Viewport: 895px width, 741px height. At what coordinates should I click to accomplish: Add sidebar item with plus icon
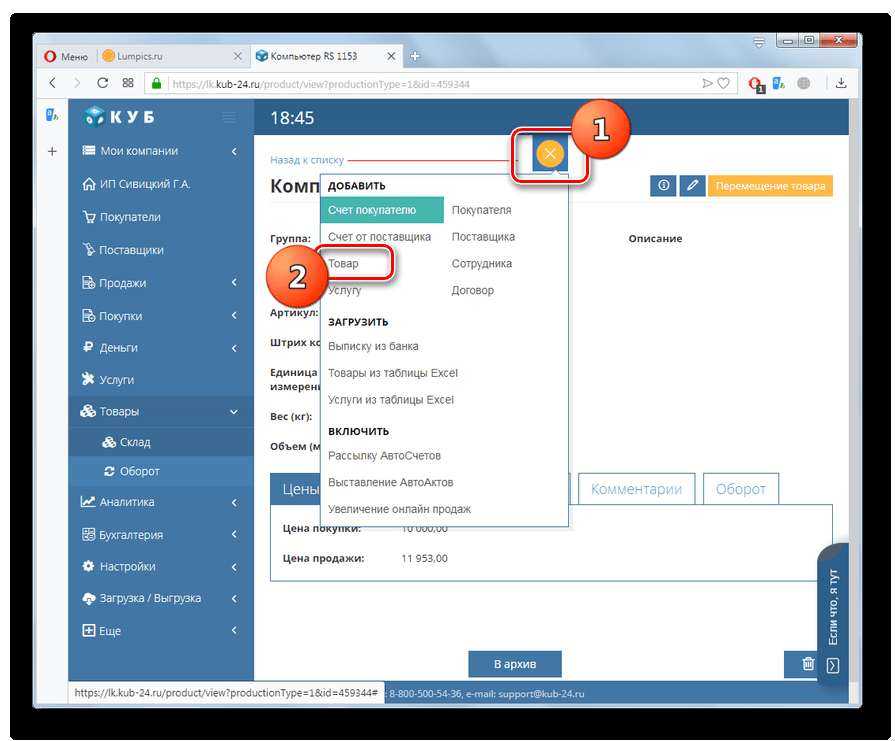coord(52,151)
